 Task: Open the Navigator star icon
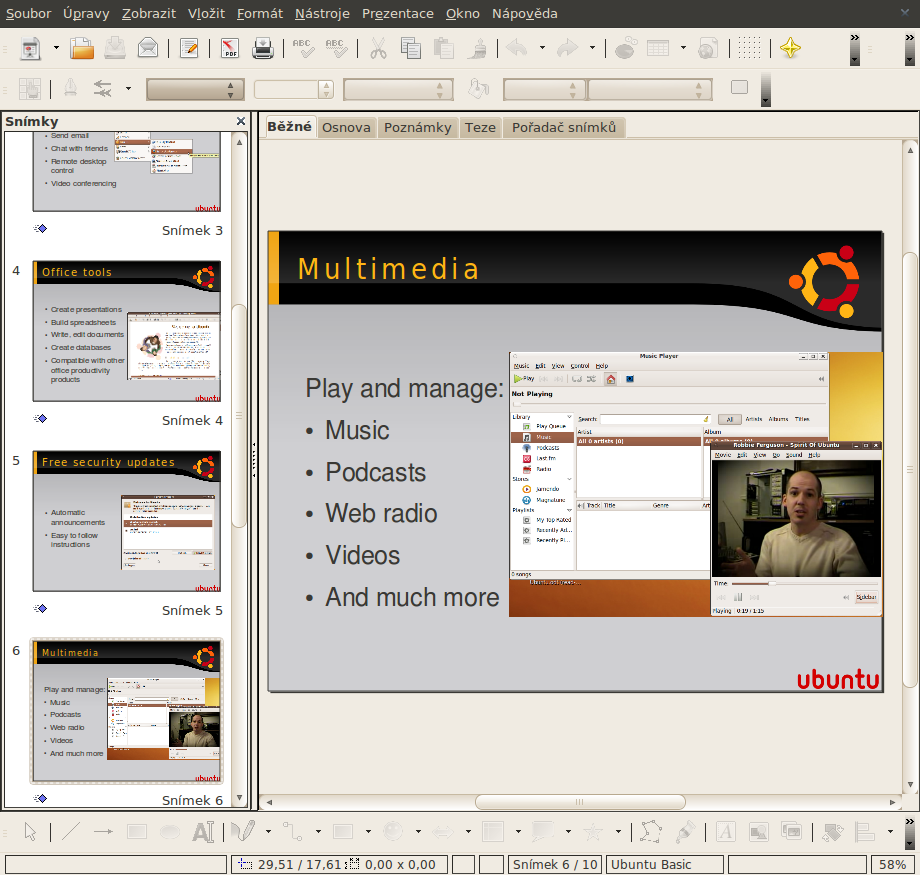point(790,48)
